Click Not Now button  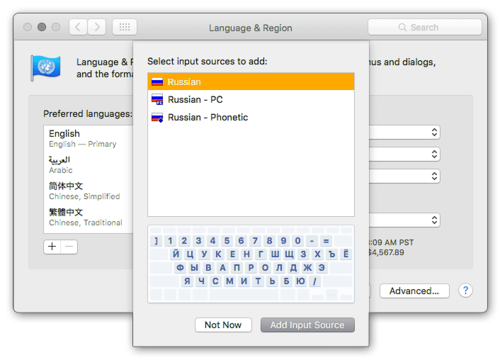pos(223,325)
